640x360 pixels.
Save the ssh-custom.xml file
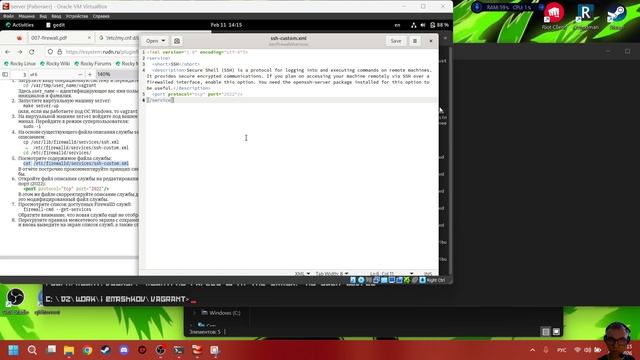point(396,41)
